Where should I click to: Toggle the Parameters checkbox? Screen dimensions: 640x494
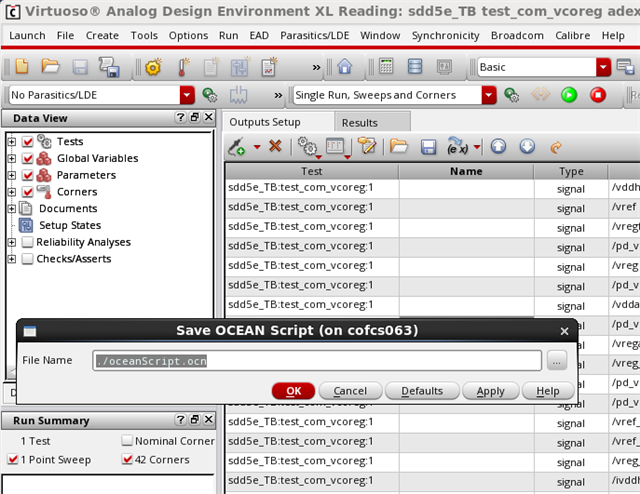(28, 175)
